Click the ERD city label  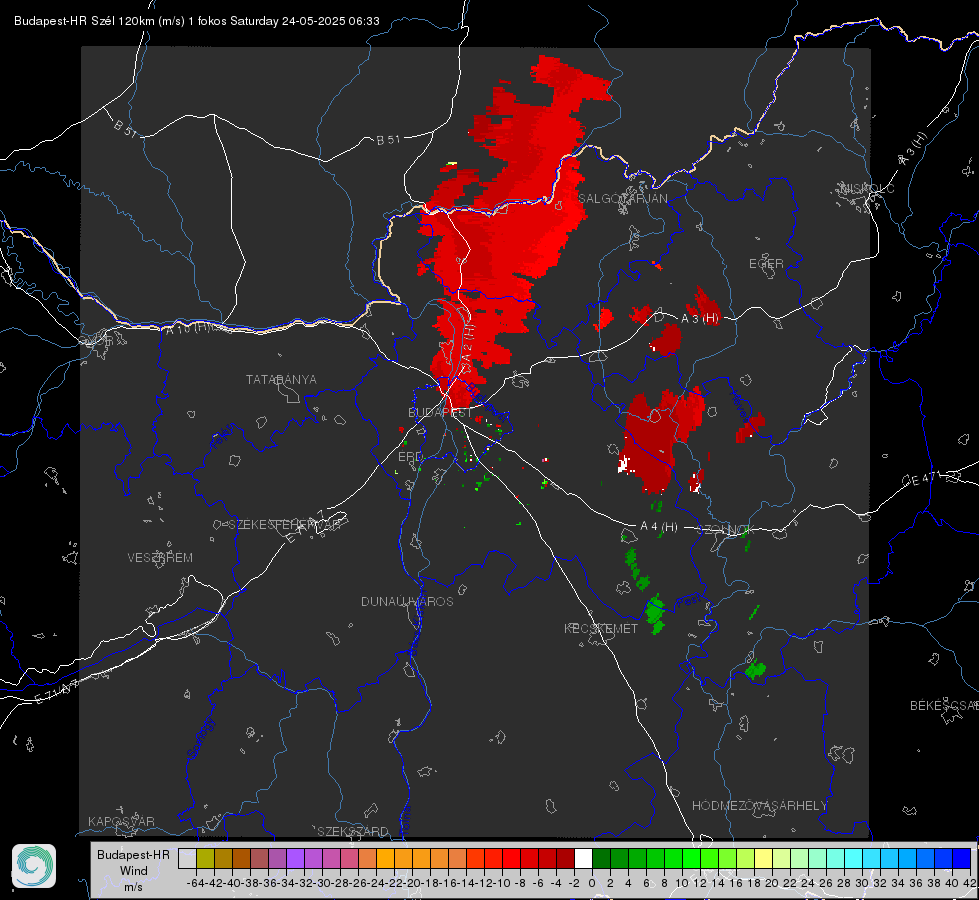(410, 457)
